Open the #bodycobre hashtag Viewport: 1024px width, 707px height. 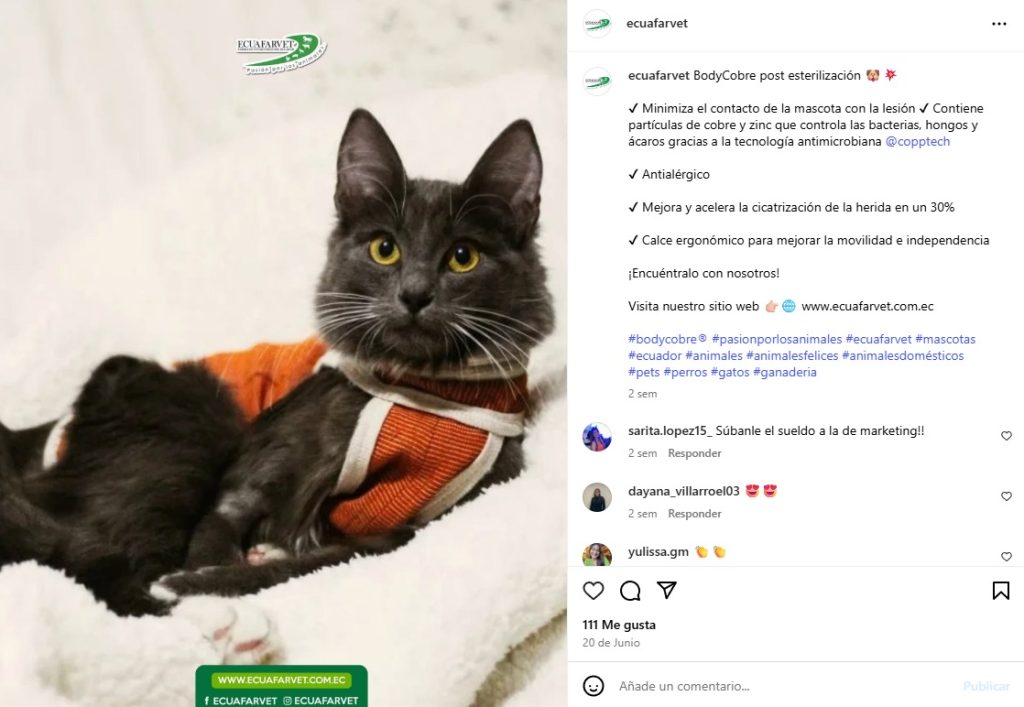point(667,339)
